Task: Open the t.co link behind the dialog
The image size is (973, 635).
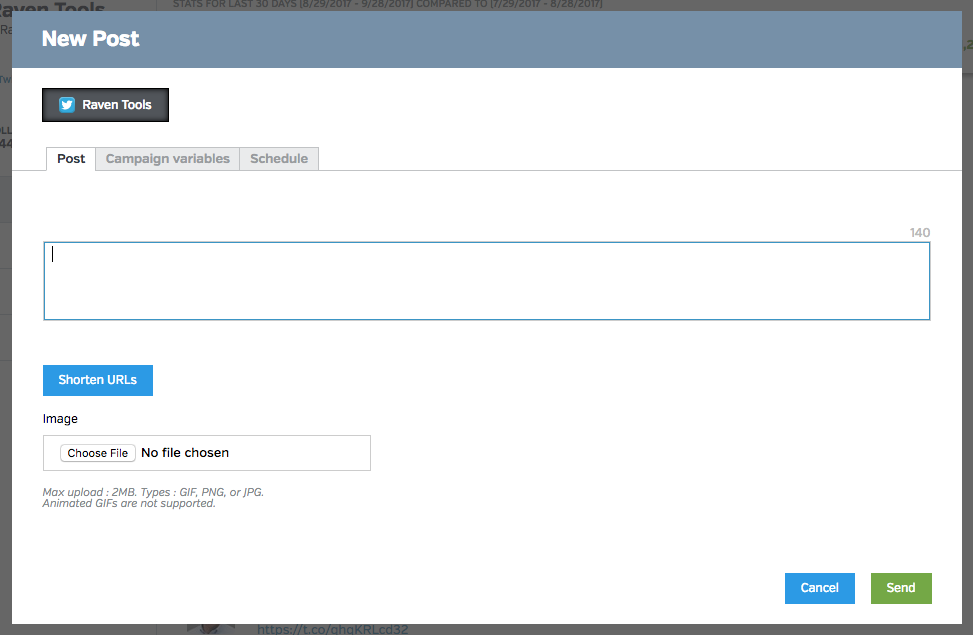Action: click(x=332, y=629)
